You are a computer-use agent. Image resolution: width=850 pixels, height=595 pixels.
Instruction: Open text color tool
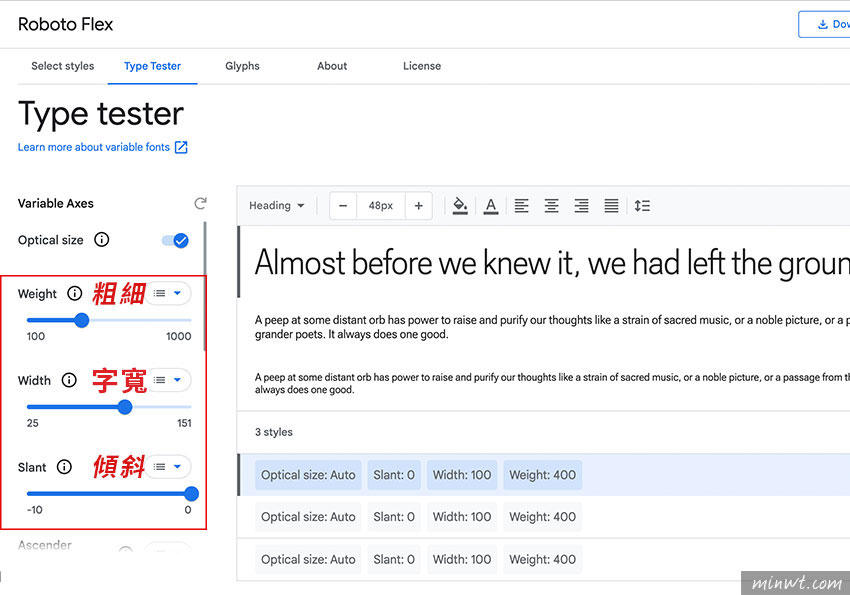click(491, 206)
